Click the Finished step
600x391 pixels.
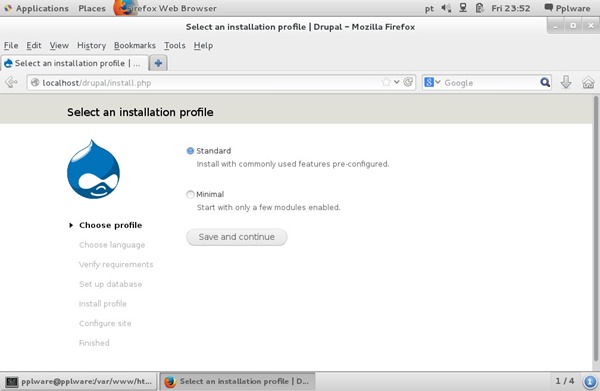click(94, 343)
